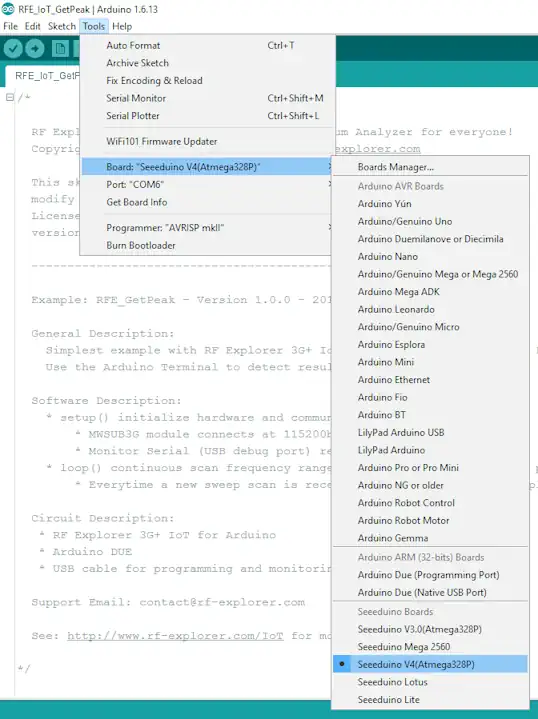
Task: Select Arduino Ethernet board
Action: pyautogui.click(x=430, y=380)
